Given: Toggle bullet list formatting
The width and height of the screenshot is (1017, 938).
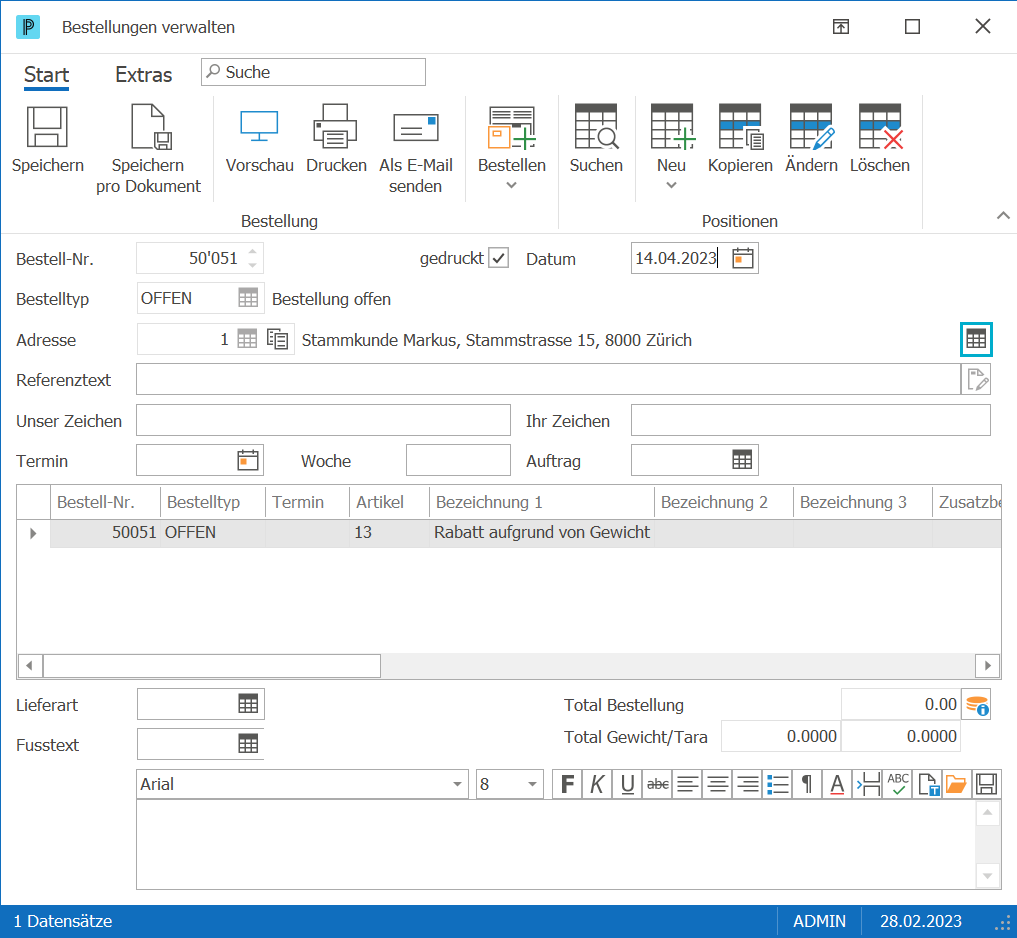Looking at the screenshot, I should pyautogui.click(x=778, y=784).
